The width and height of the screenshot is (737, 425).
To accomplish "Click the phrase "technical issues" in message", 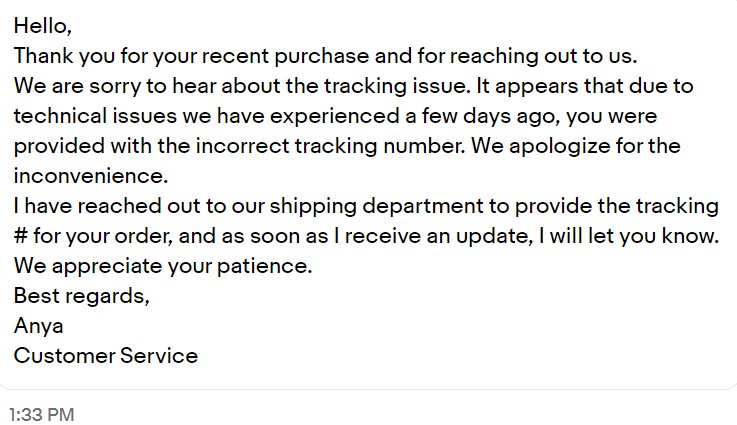I will coord(95,116).
